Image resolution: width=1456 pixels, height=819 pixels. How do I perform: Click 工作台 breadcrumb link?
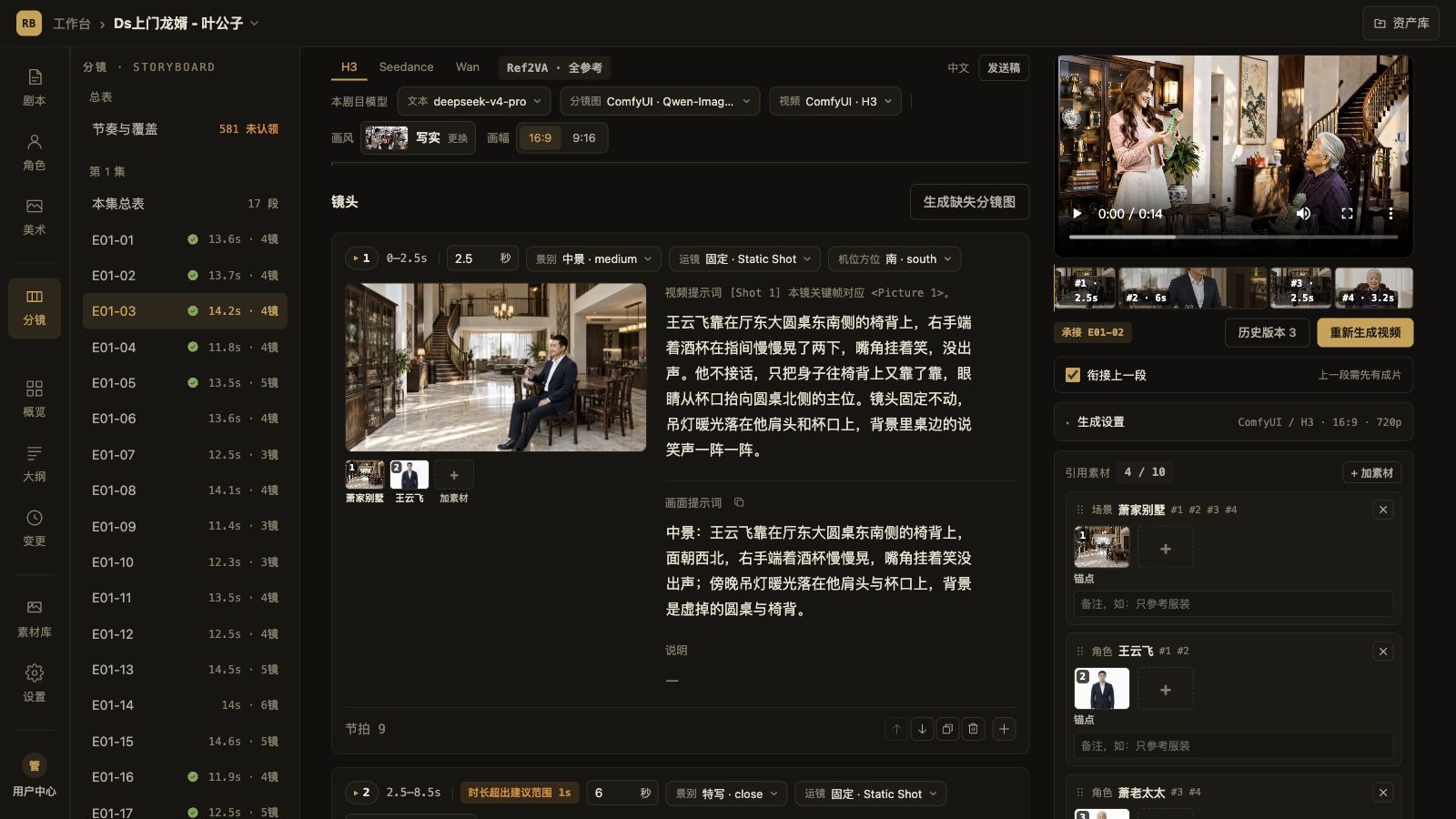(72, 24)
